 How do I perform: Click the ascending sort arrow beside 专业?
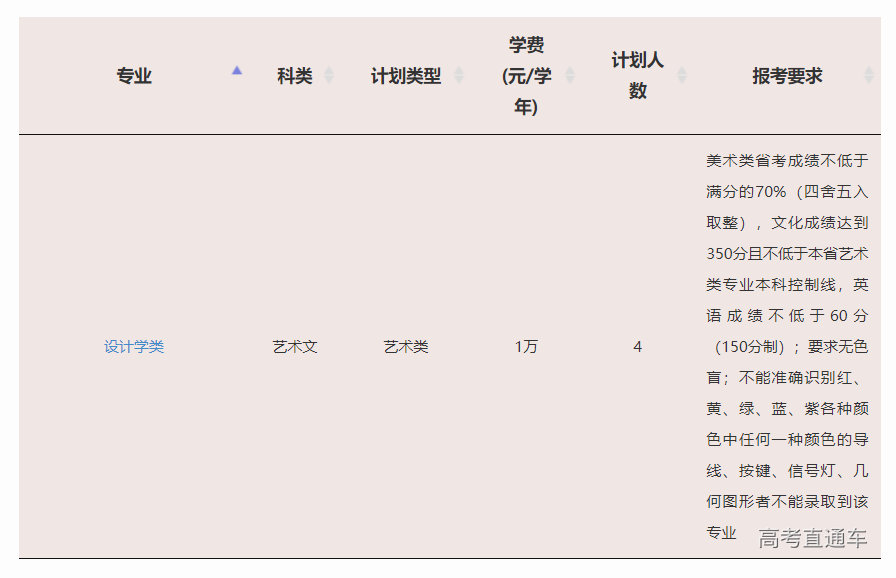click(237, 71)
